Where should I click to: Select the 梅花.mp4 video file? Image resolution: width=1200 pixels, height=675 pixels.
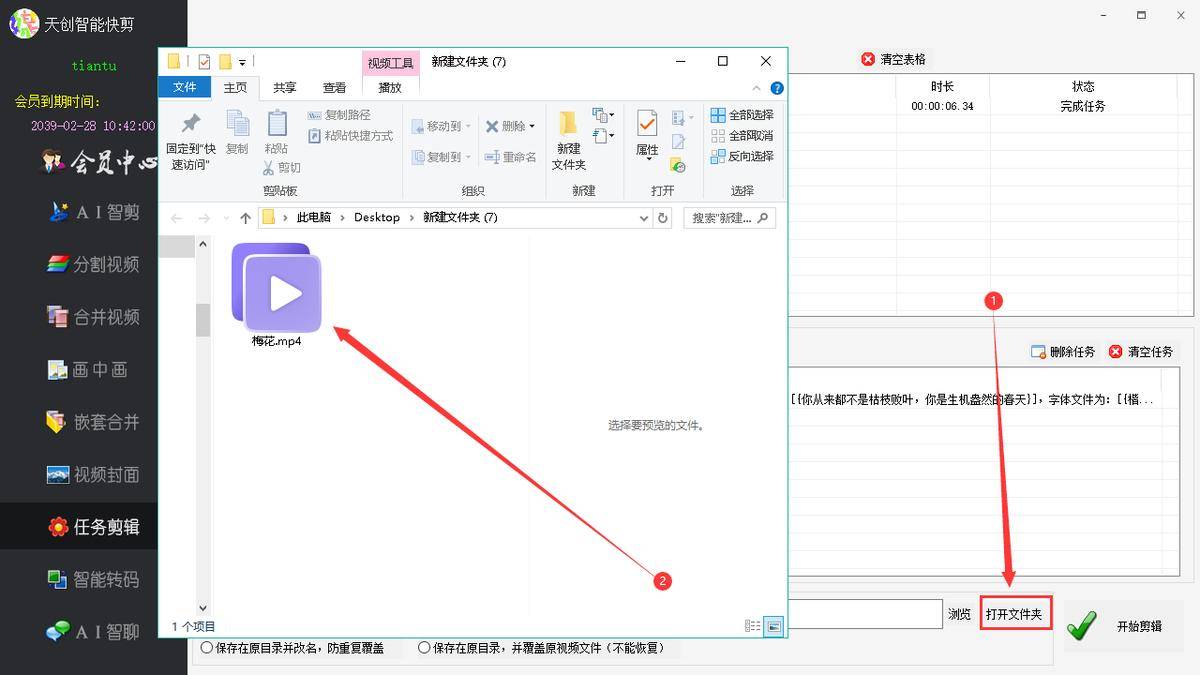[x=277, y=296]
